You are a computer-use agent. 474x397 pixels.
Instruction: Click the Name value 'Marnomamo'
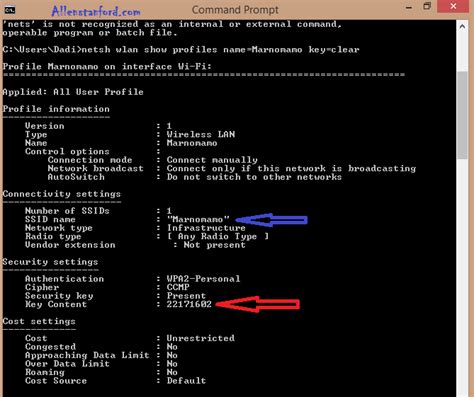(192, 143)
